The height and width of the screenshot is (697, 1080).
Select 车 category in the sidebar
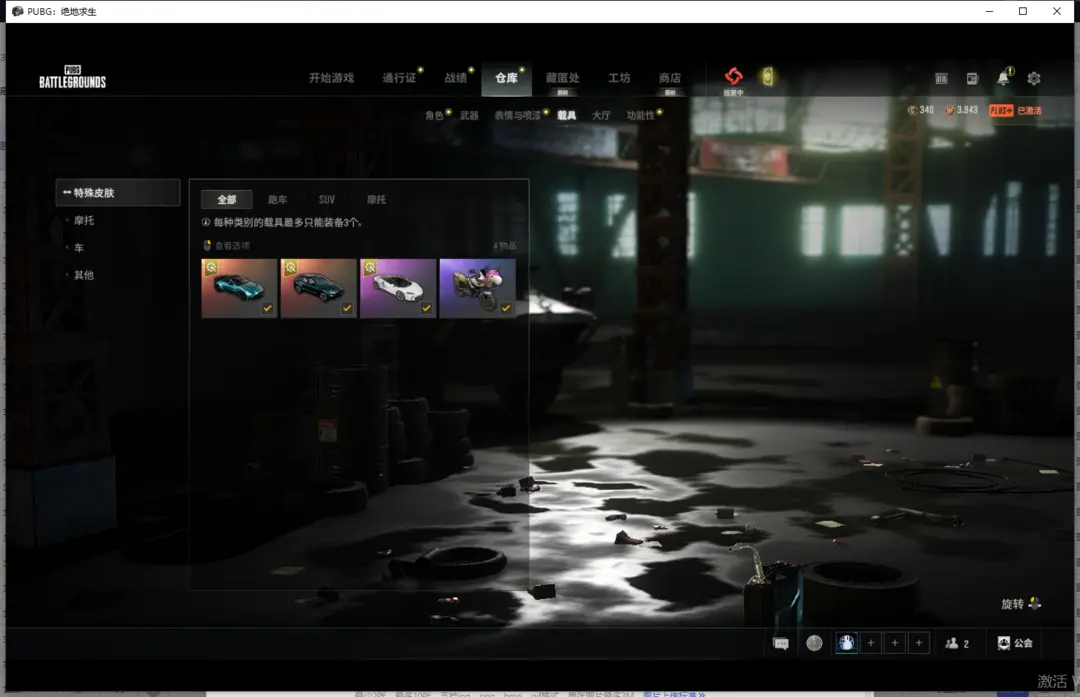point(79,248)
